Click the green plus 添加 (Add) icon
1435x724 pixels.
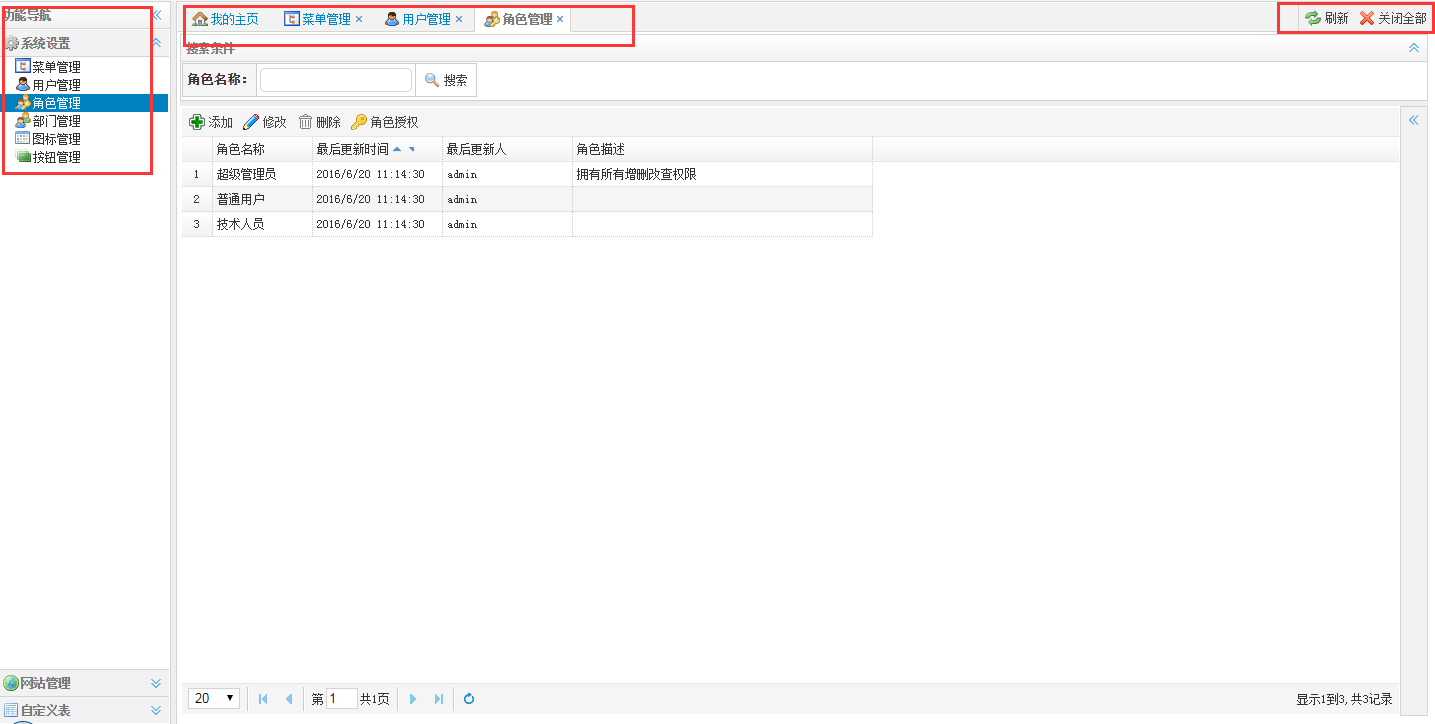pyautogui.click(x=197, y=122)
